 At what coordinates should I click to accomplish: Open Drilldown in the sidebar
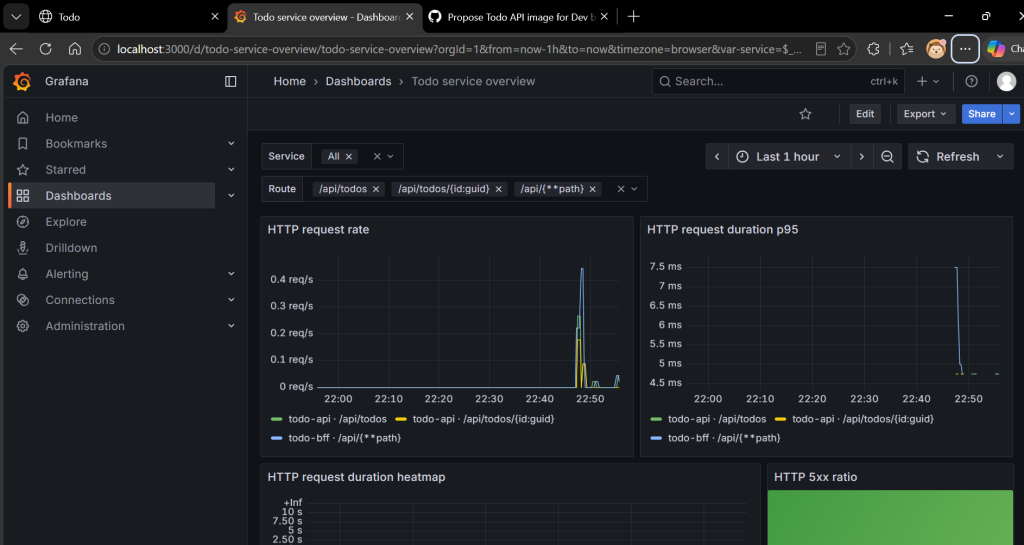(71, 248)
